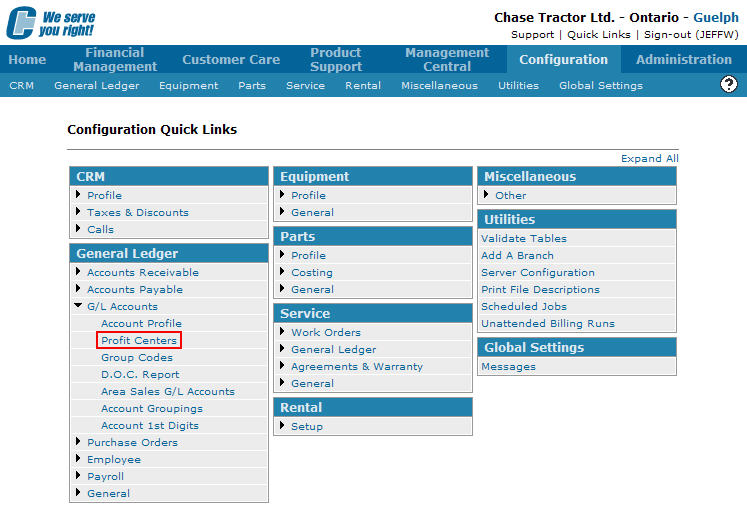Open Miscellaneous submenu item

point(439,85)
